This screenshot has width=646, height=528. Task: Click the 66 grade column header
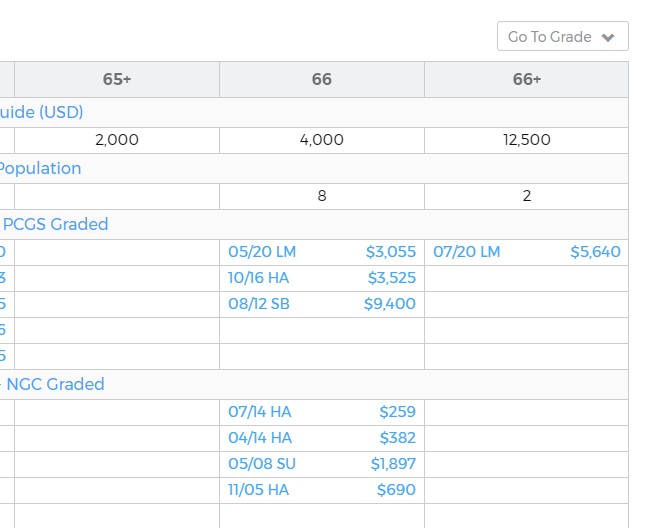[321, 80]
